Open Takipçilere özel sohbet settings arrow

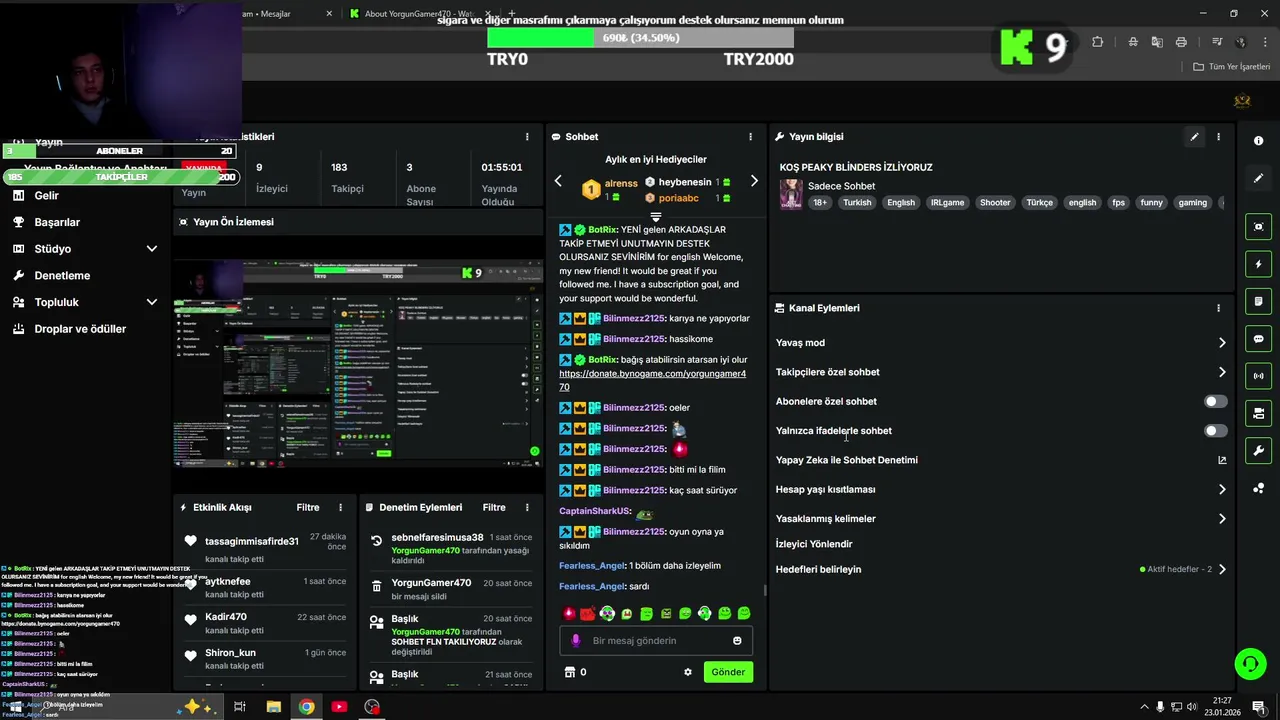(1222, 372)
